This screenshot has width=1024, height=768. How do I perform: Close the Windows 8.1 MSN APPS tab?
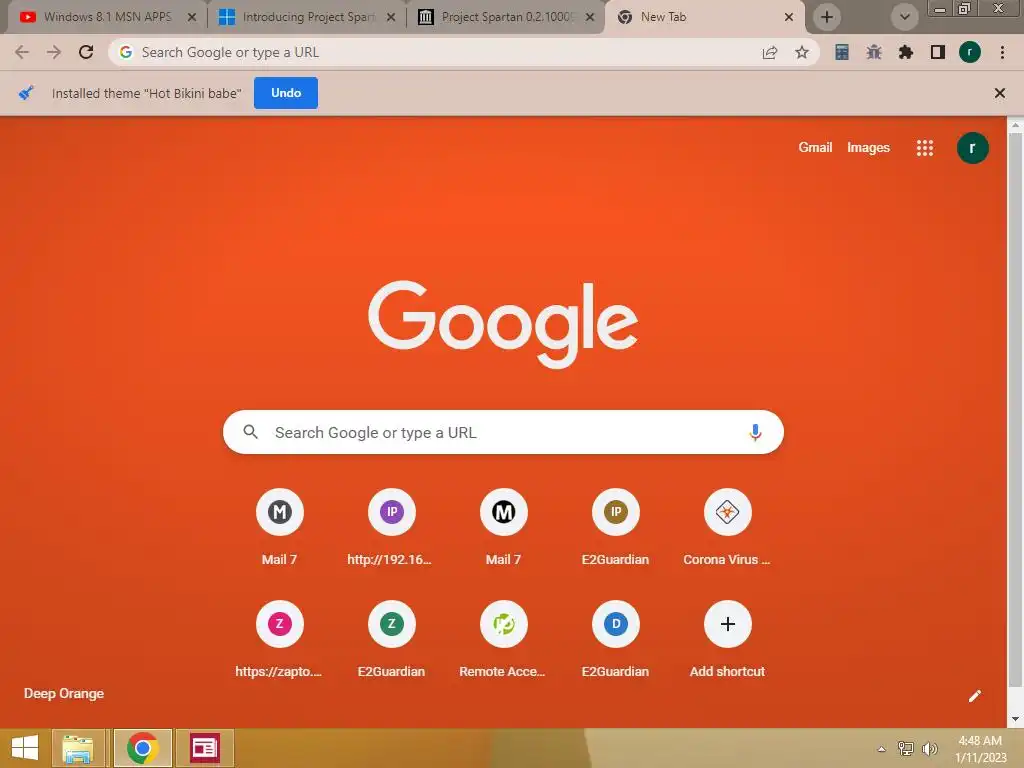[x=192, y=18]
